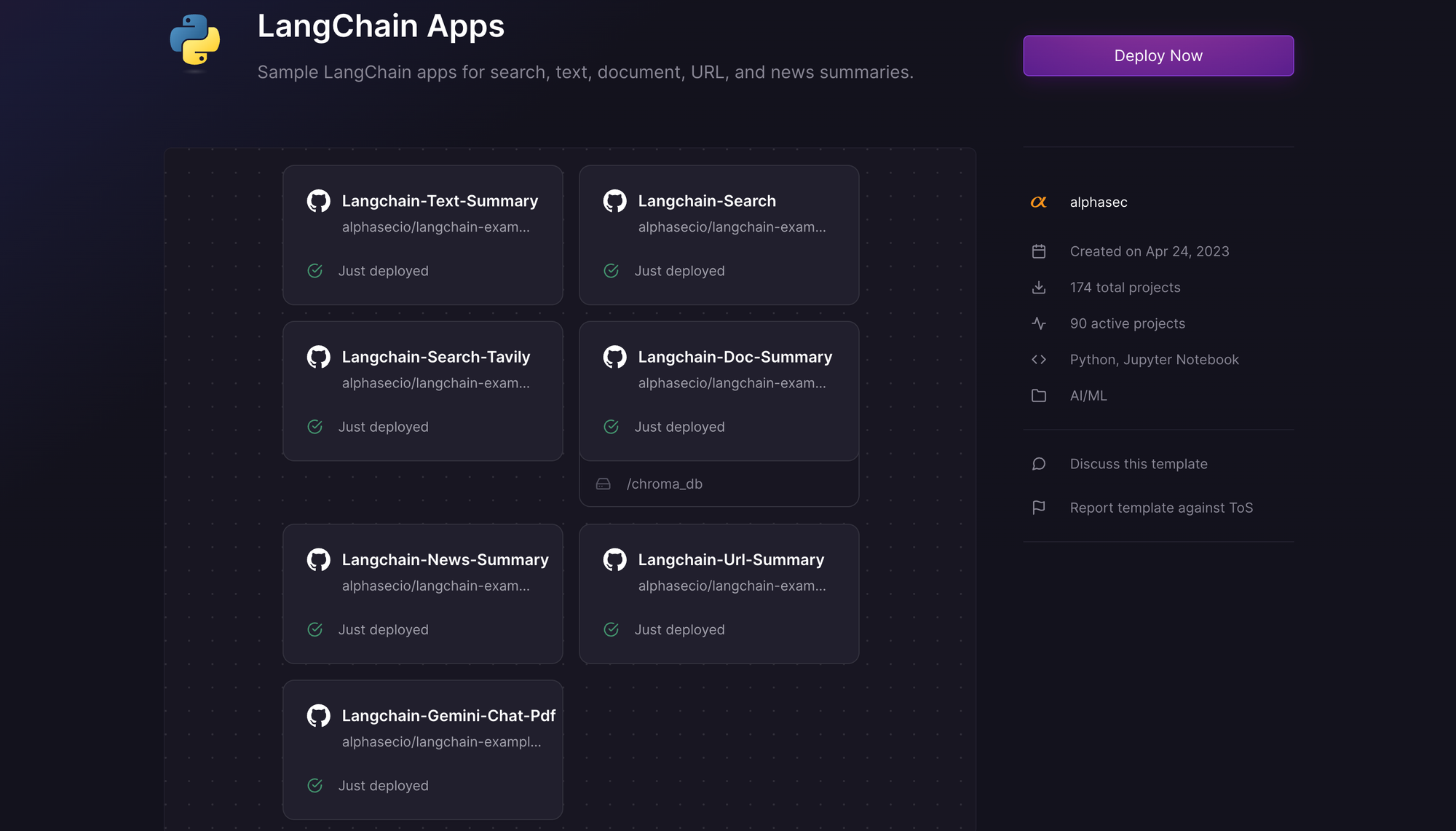Select the /chroma_db volume entry
This screenshot has width=1456, height=831.
719,483
